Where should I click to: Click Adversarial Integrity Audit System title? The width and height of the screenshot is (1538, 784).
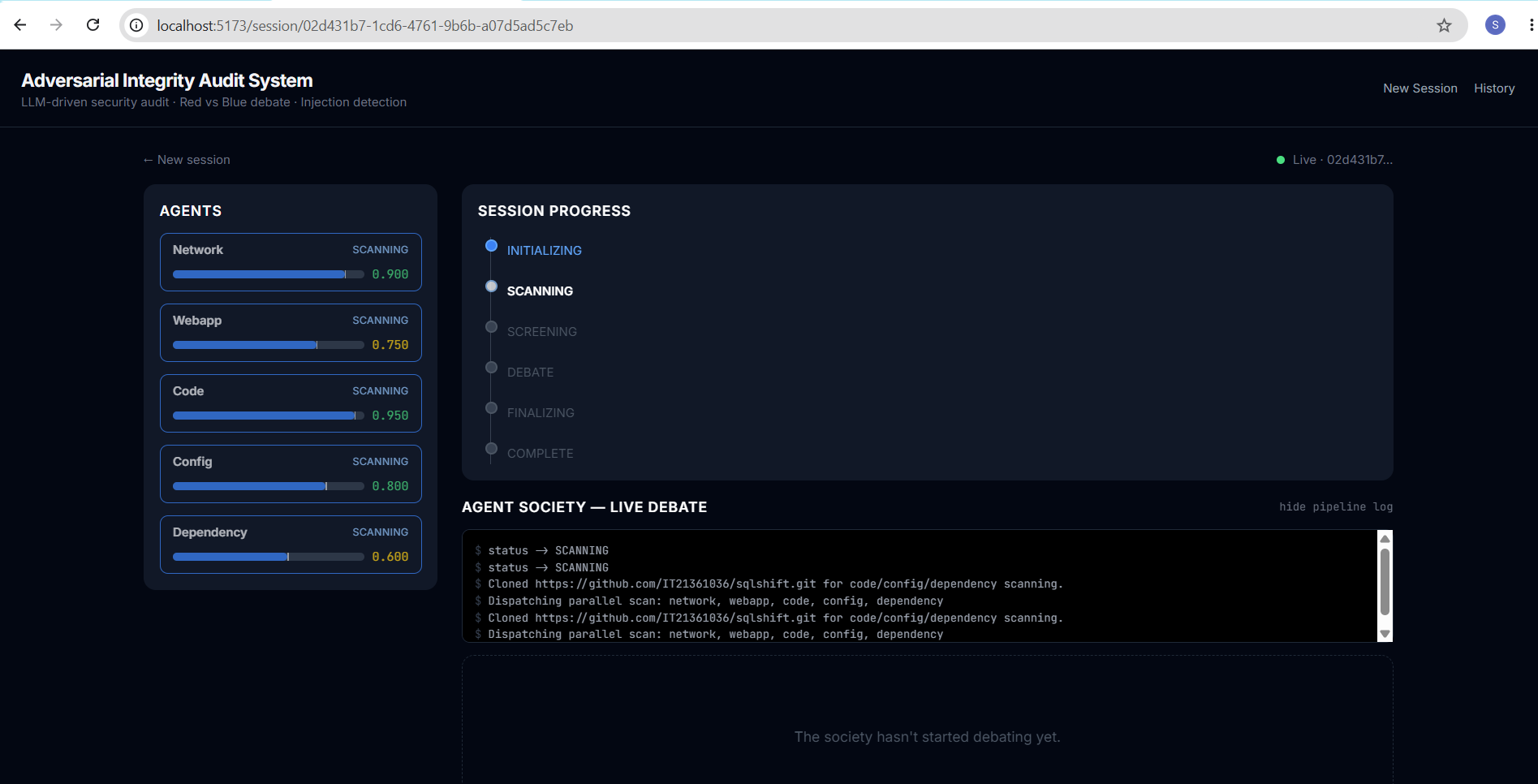click(167, 80)
